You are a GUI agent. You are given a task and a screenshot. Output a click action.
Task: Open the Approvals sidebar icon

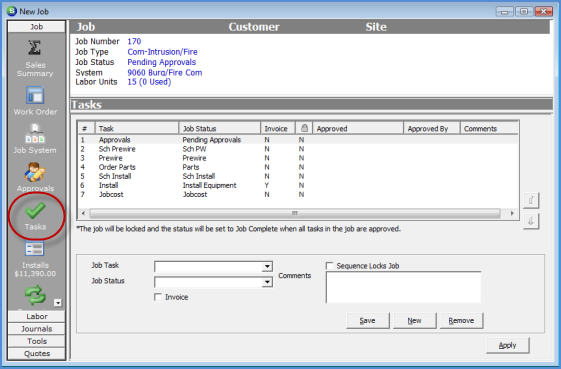point(35,177)
